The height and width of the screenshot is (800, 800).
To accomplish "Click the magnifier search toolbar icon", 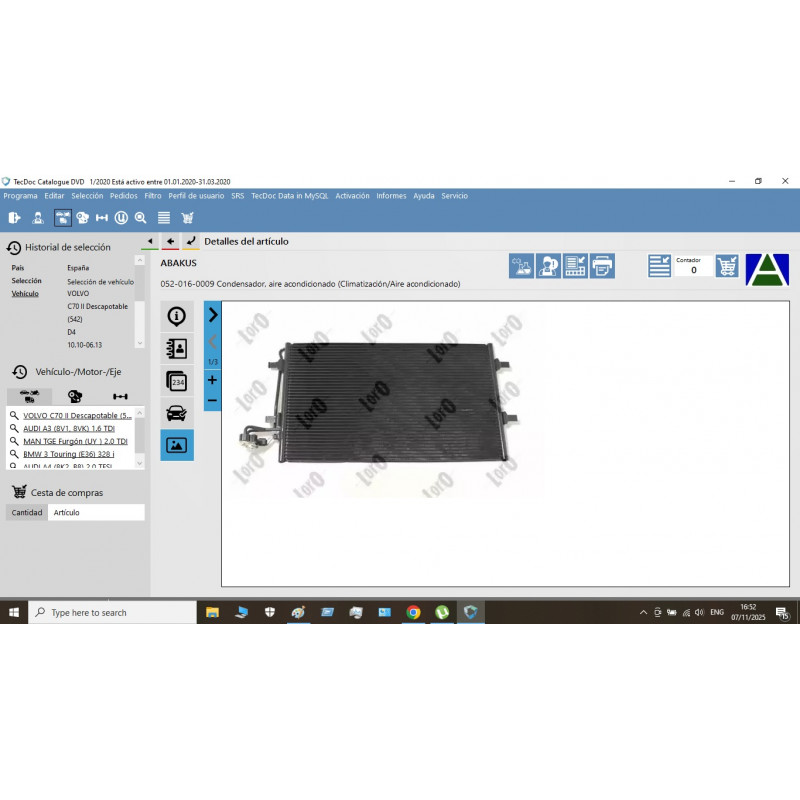I will (141, 217).
